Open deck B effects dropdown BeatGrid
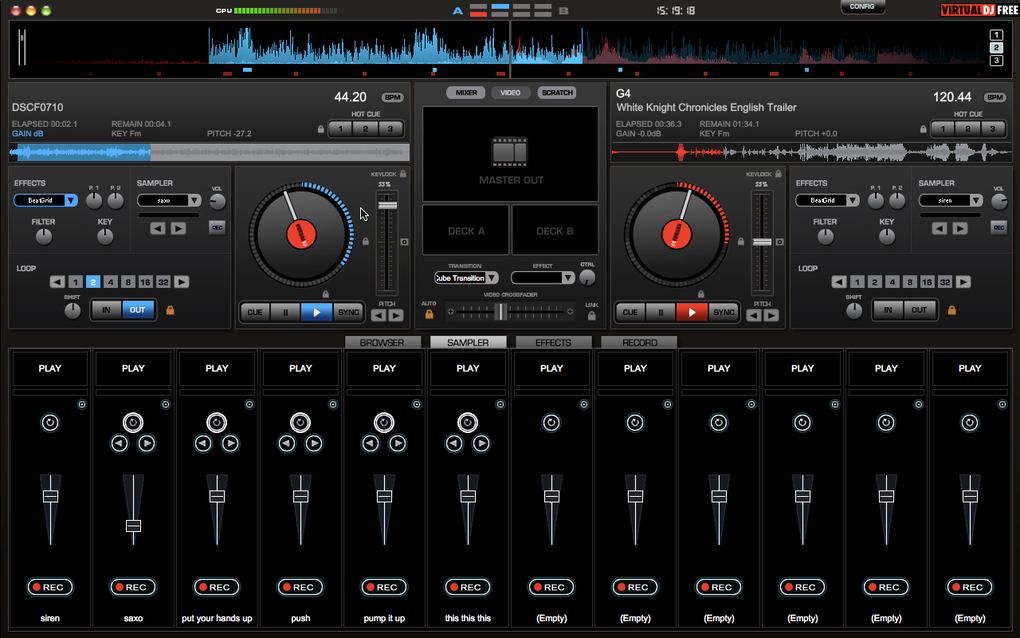This screenshot has height=638, width=1020. pyautogui.click(x=827, y=200)
